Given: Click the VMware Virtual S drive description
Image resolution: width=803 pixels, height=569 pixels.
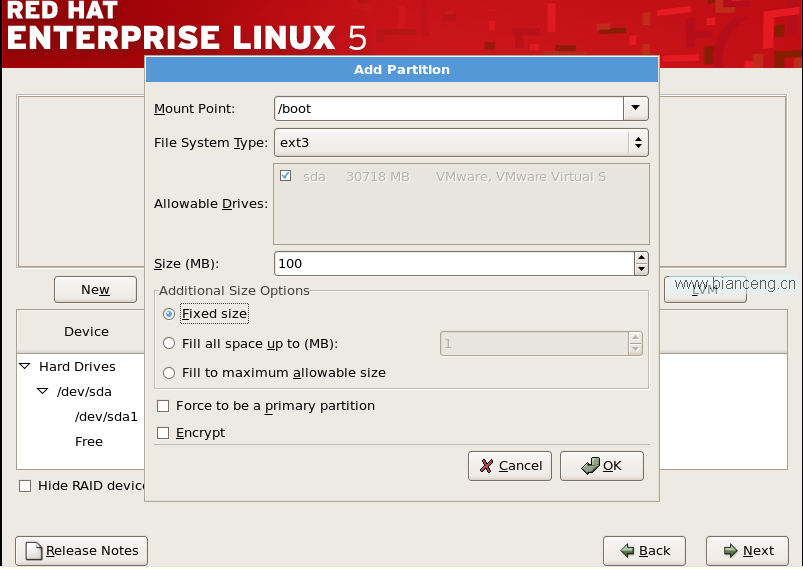Looking at the screenshot, I should (521, 177).
